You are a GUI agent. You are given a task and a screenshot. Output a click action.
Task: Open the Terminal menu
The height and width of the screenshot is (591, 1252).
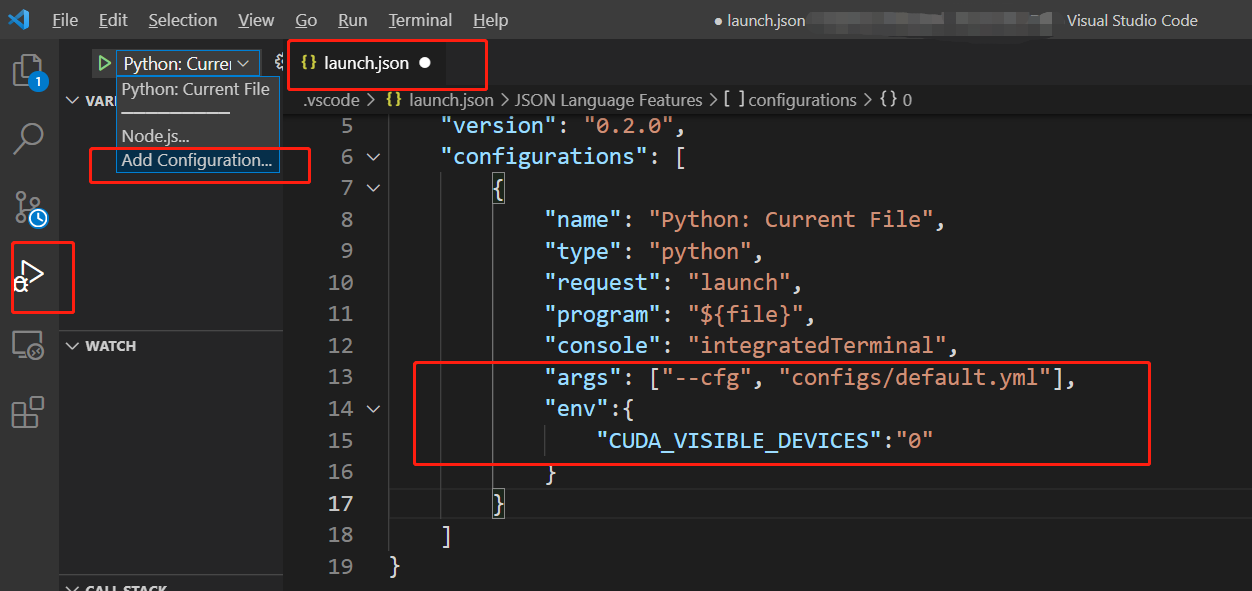coord(420,19)
